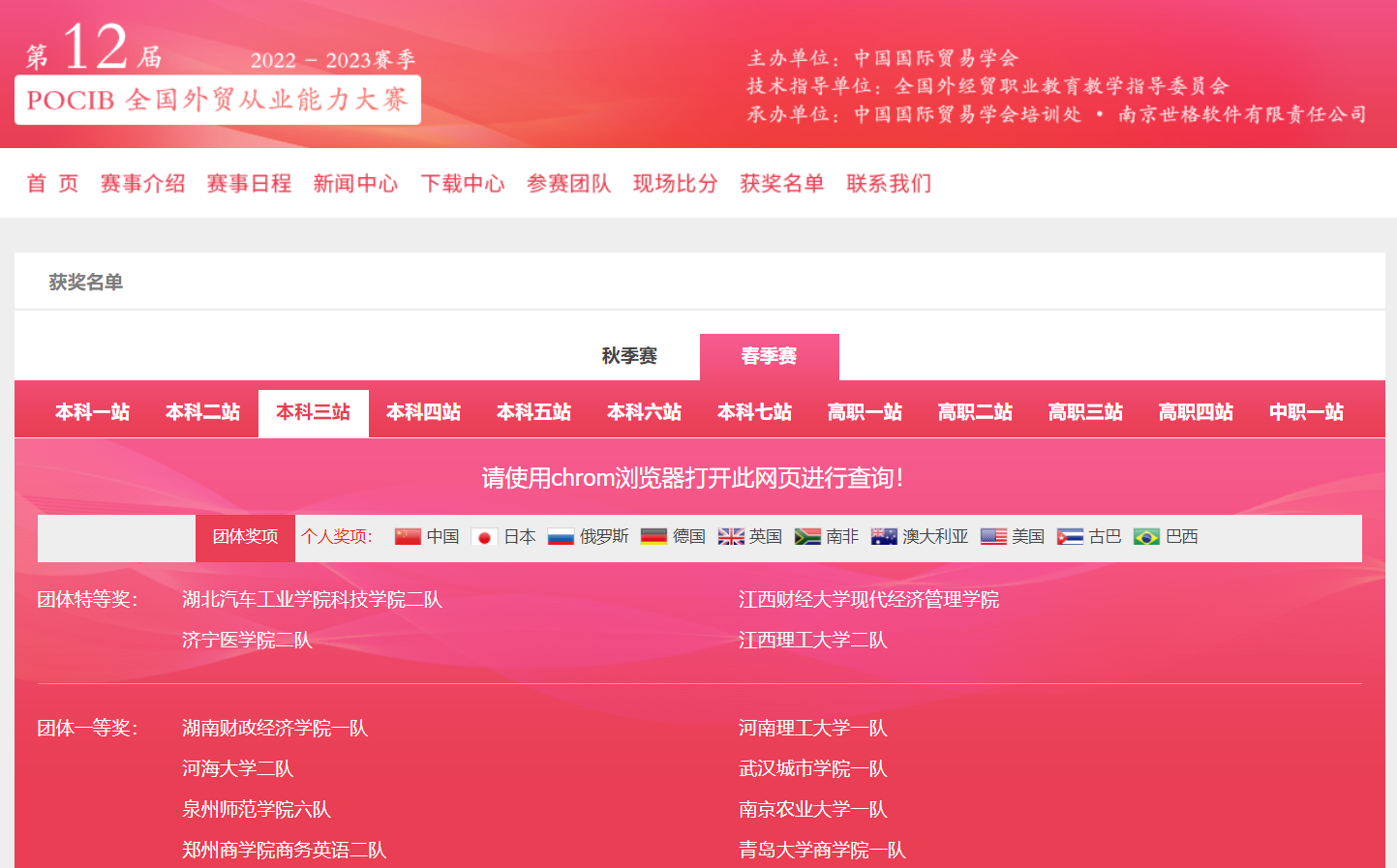Screen dimensions: 1397x868
Task: Select the 中职一站 tab
Action: pyautogui.click(x=1307, y=412)
